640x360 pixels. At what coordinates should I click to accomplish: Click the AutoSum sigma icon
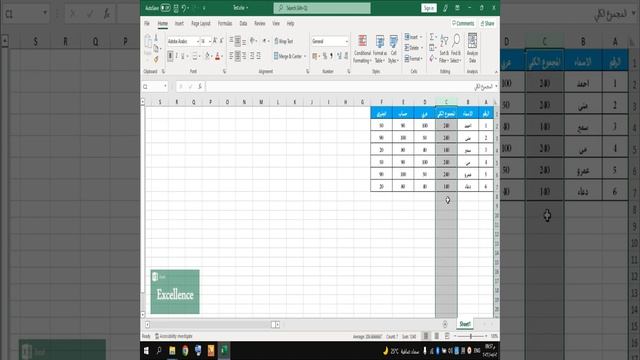pos(432,37)
